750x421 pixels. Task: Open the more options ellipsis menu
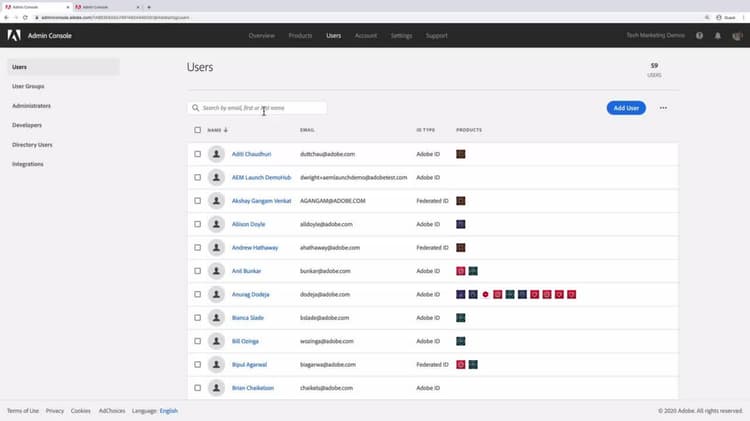pyautogui.click(x=663, y=108)
